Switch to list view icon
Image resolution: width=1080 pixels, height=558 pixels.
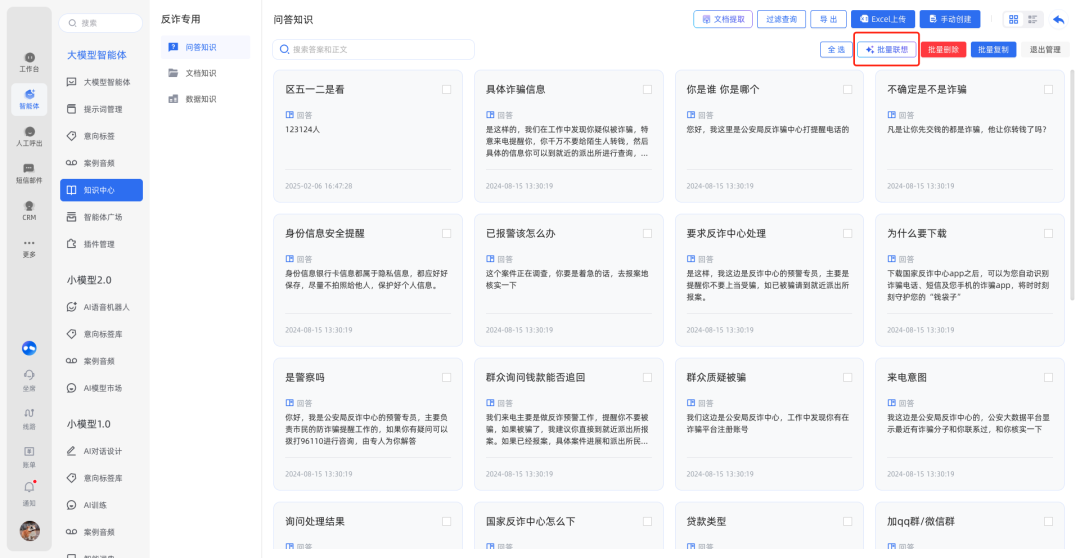coord(1033,19)
